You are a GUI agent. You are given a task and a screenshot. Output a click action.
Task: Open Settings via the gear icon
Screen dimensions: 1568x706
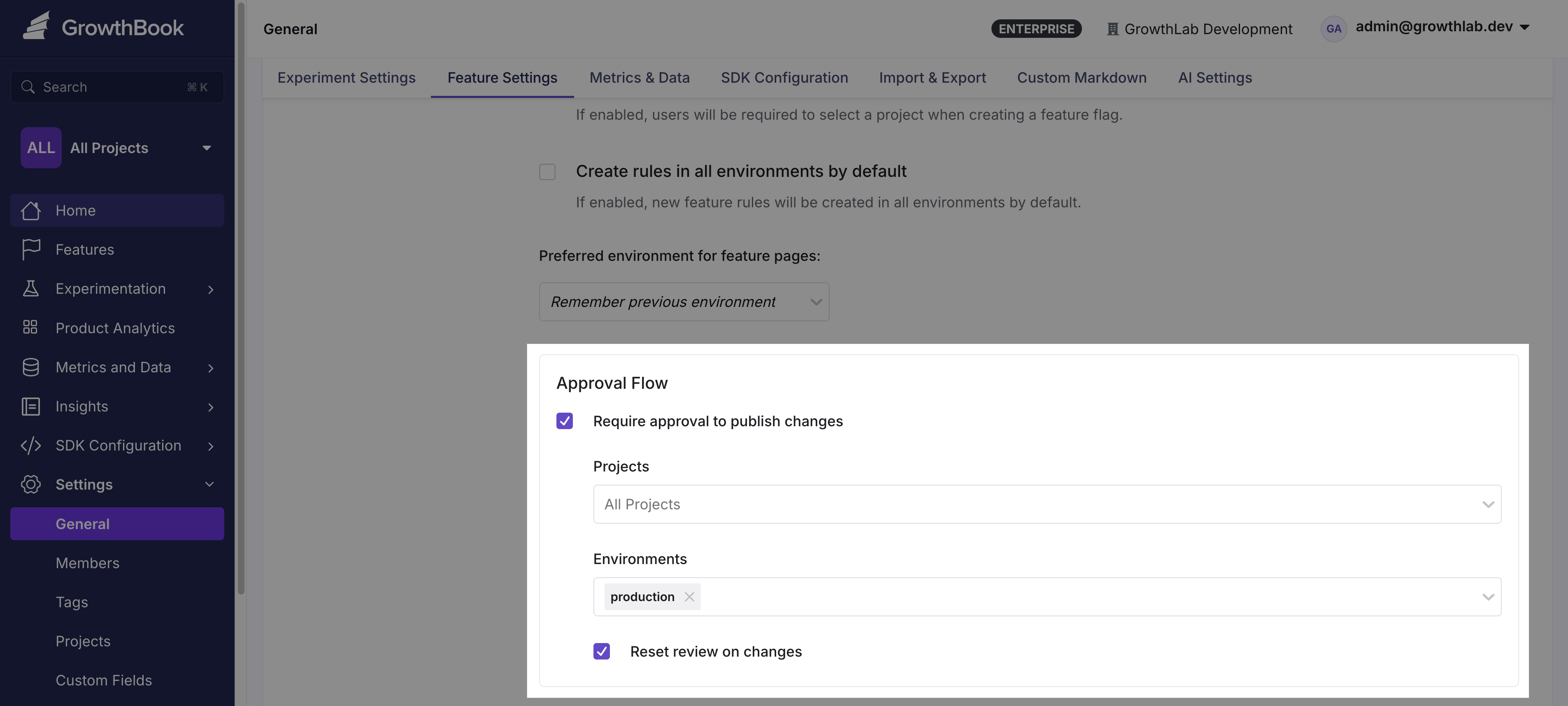pyautogui.click(x=31, y=485)
